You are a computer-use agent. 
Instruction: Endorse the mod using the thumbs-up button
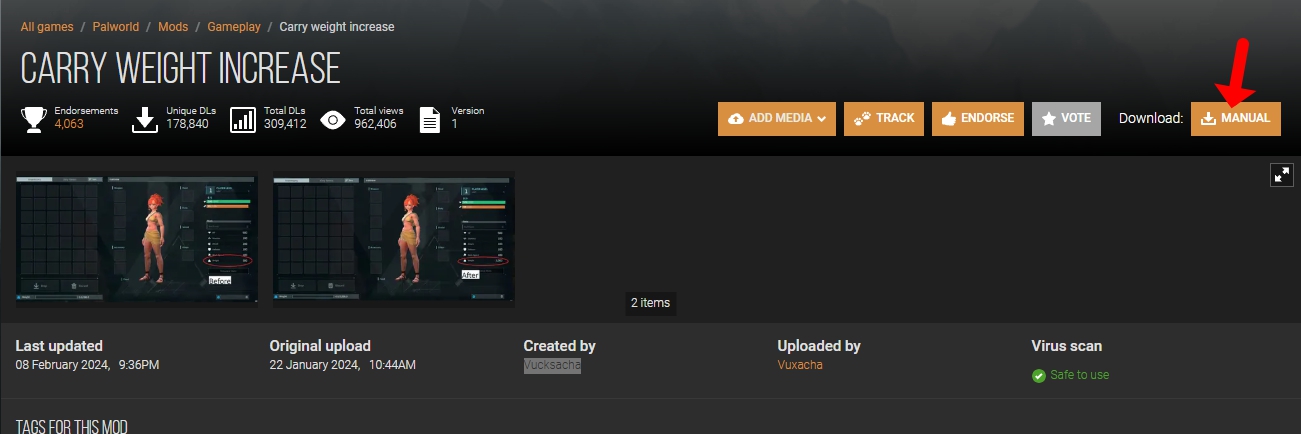(978, 118)
